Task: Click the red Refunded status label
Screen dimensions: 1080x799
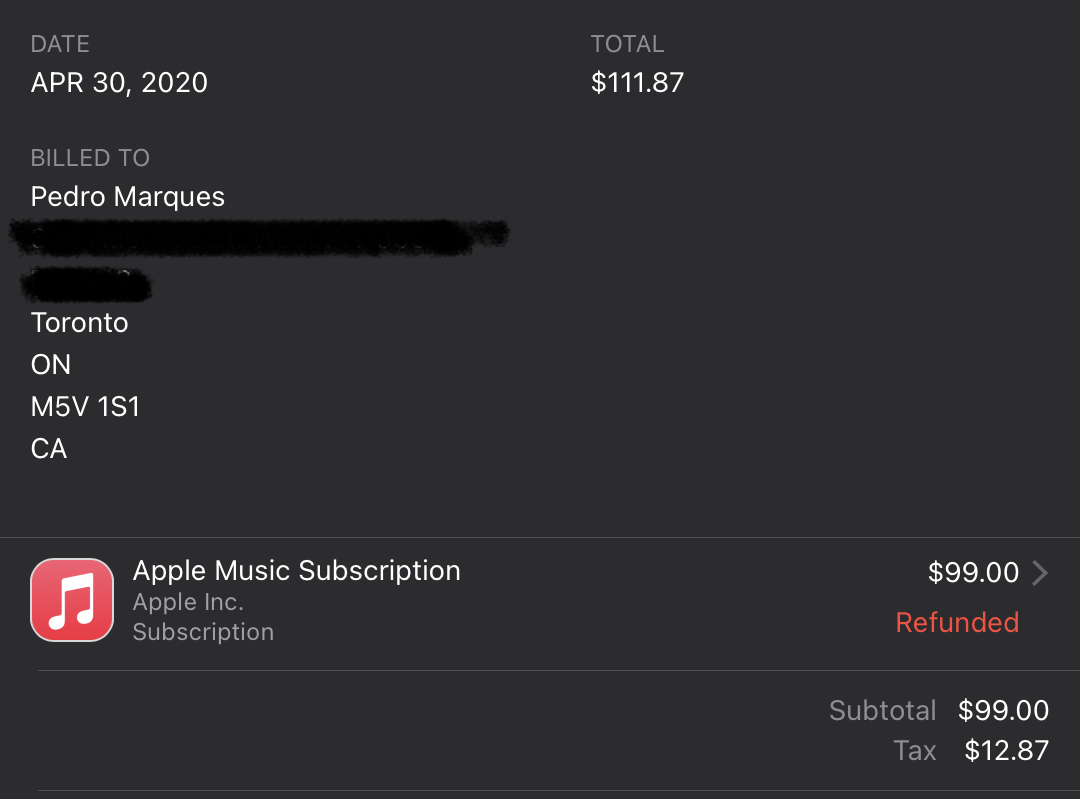Action: (x=956, y=622)
